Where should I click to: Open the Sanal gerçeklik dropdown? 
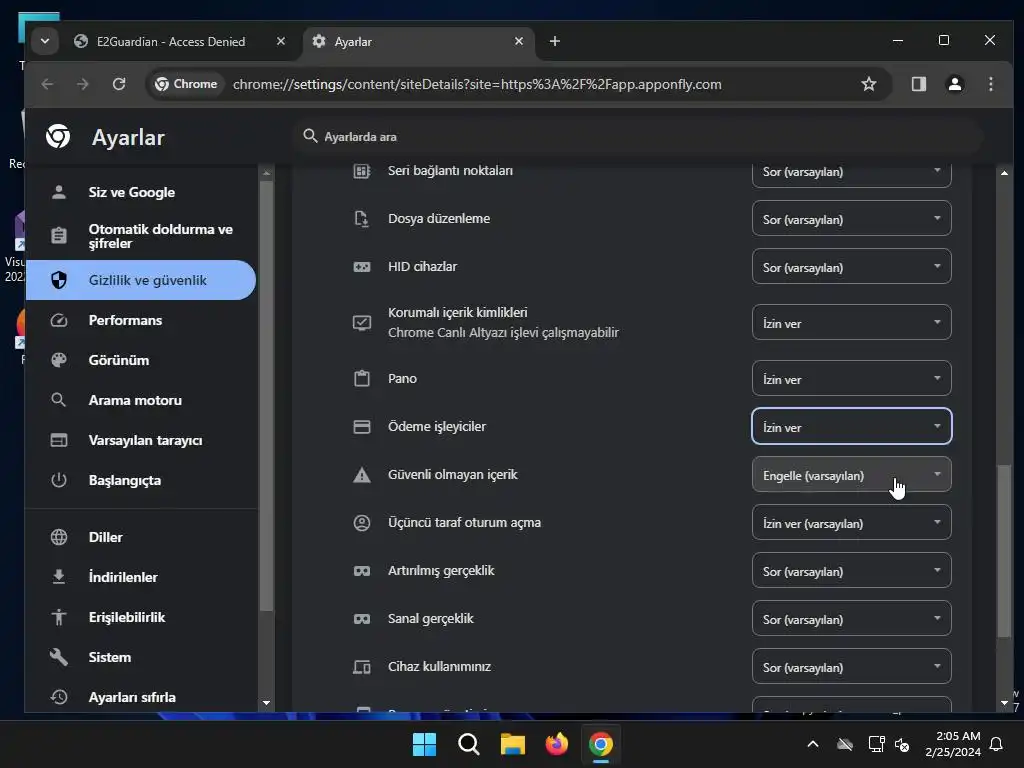[852, 618]
